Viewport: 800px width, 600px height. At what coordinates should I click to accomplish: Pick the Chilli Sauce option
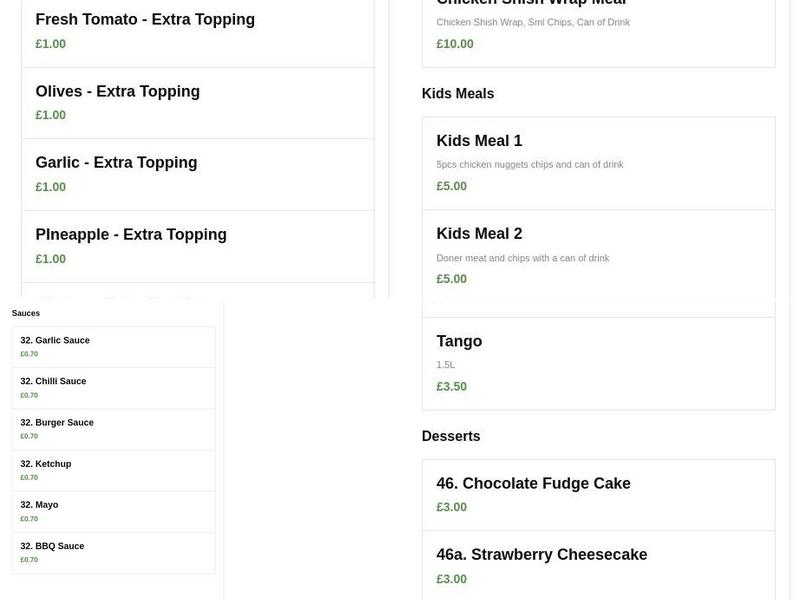(x=53, y=381)
